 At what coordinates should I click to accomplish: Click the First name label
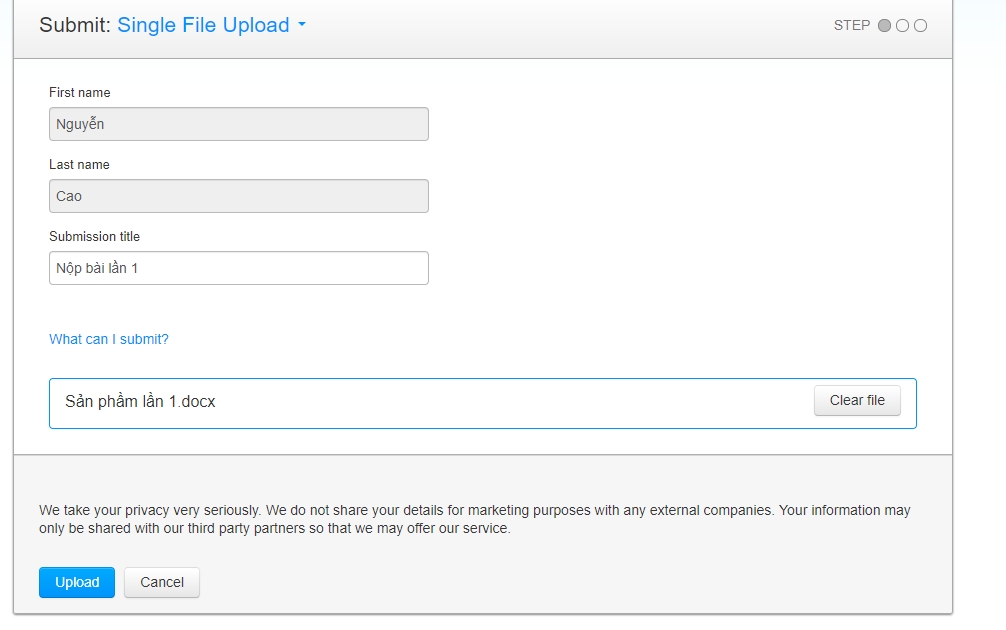coord(80,92)
